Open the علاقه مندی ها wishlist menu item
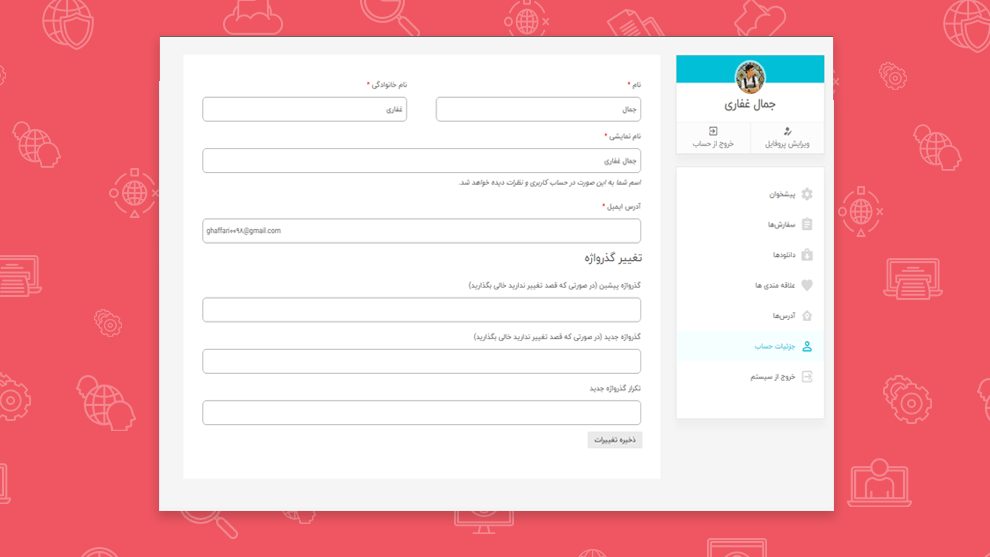Image resolution: width=990 pixels, height=557 pixels. 750,285
